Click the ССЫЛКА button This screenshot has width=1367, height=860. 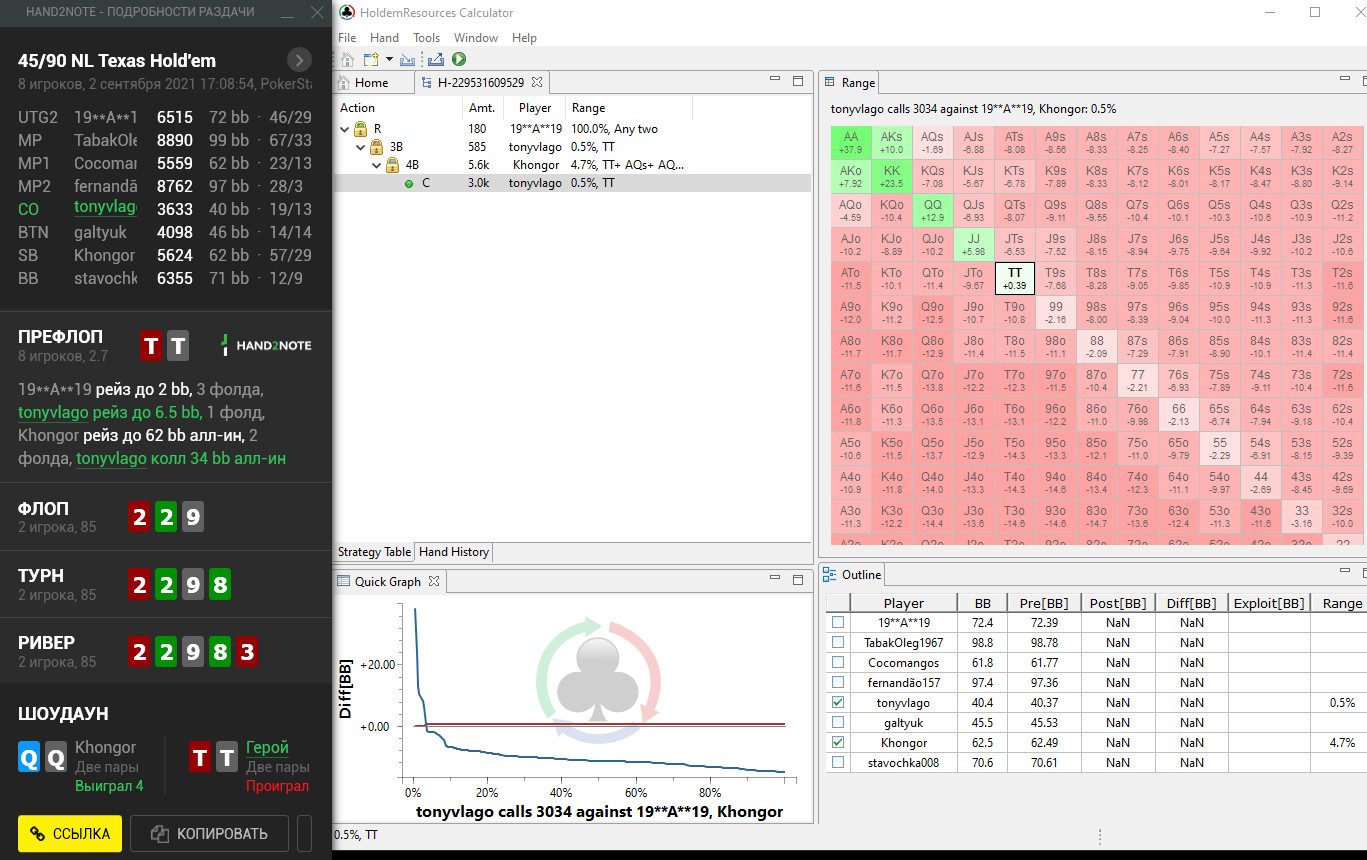pyautogui.click(x=70, y=834)
